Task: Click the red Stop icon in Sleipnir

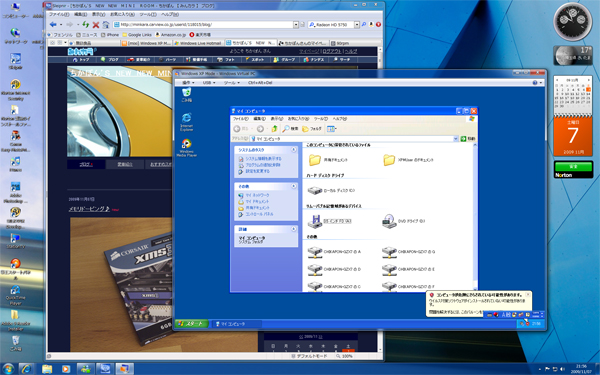Action: click(x=96, y=25)
